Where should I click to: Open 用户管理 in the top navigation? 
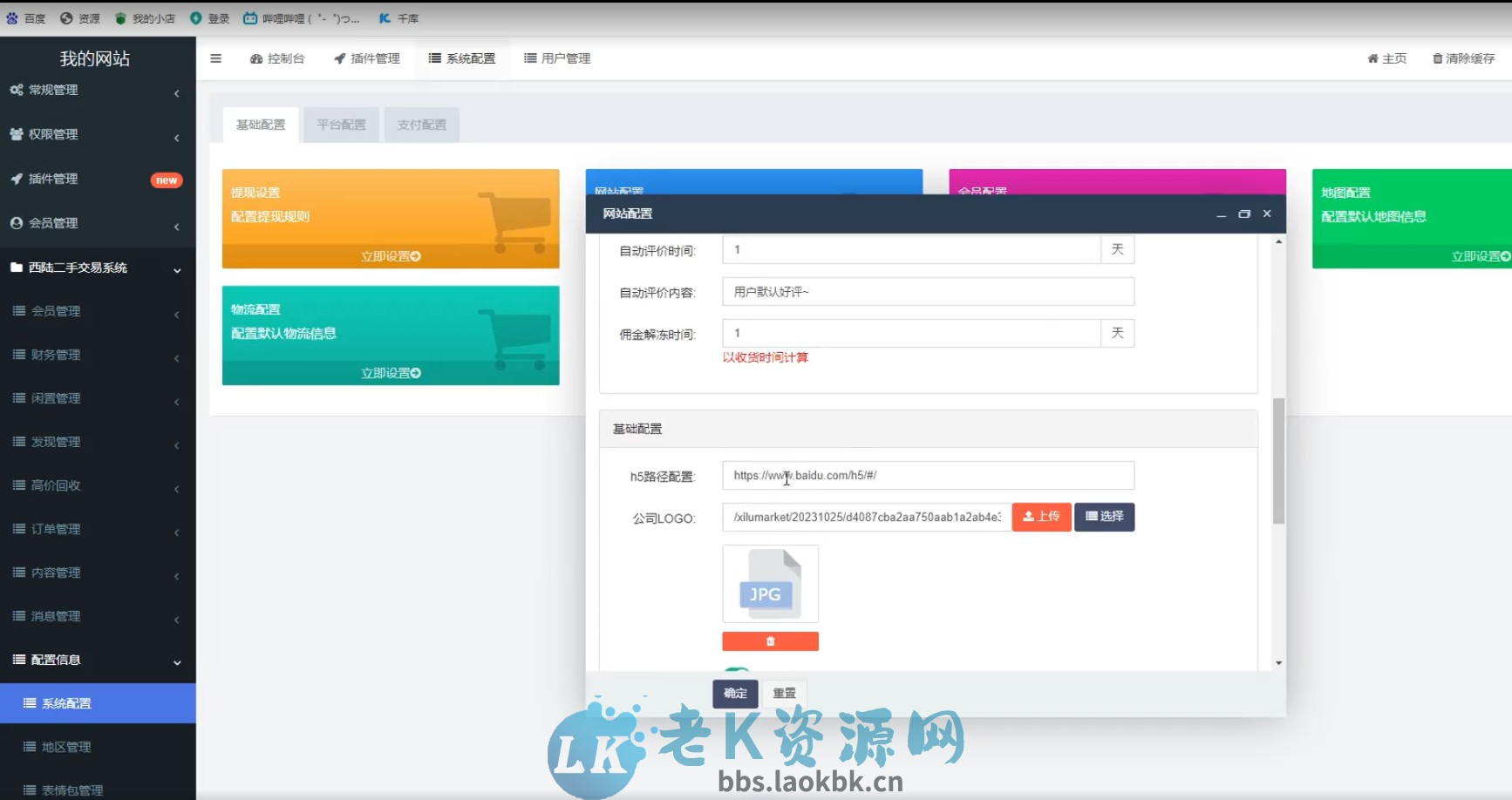556,58
